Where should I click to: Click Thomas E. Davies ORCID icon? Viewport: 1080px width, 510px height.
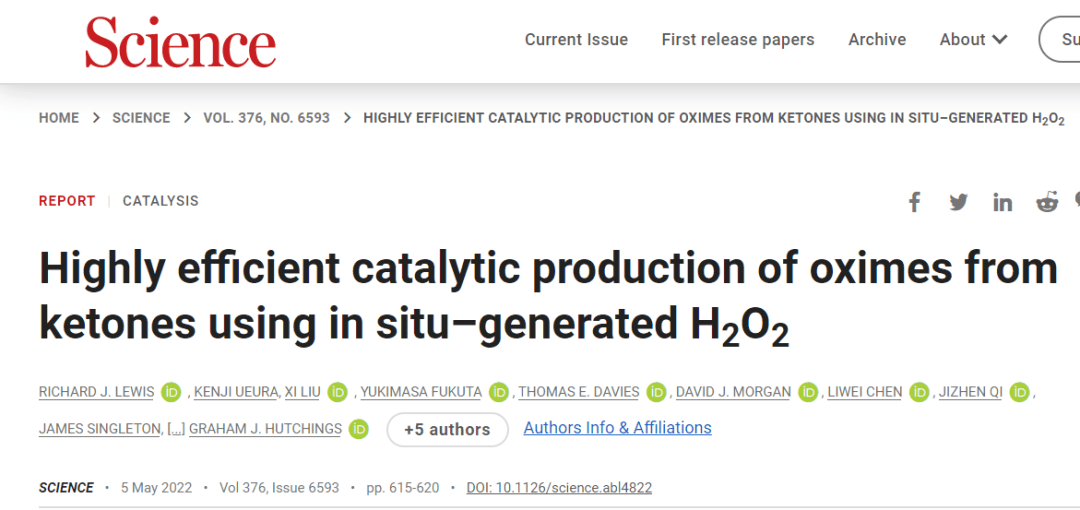[x=656, y=392]
